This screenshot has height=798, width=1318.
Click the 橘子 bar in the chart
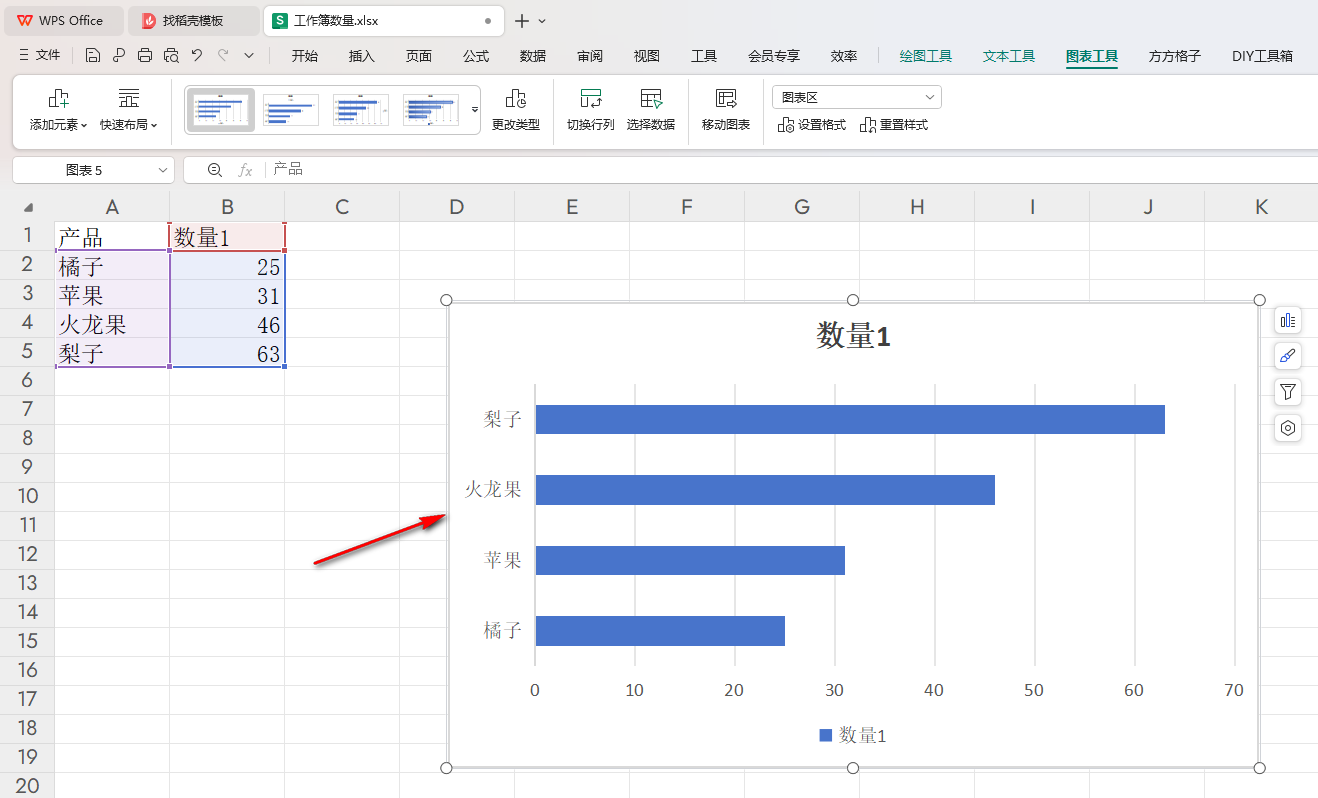point(660,631)
